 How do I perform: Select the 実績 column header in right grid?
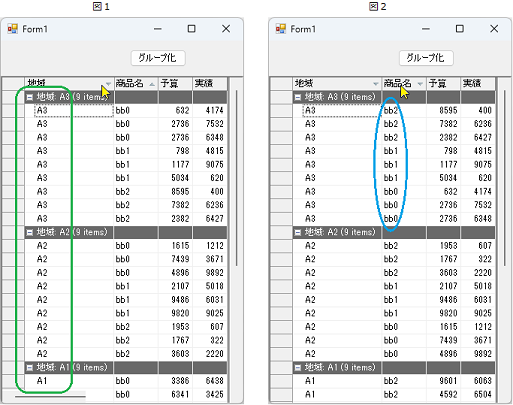pos(478,83)
